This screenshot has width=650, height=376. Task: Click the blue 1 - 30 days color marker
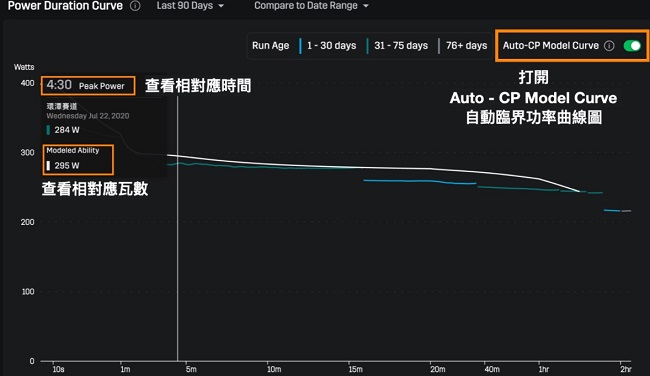click(300, 46)
